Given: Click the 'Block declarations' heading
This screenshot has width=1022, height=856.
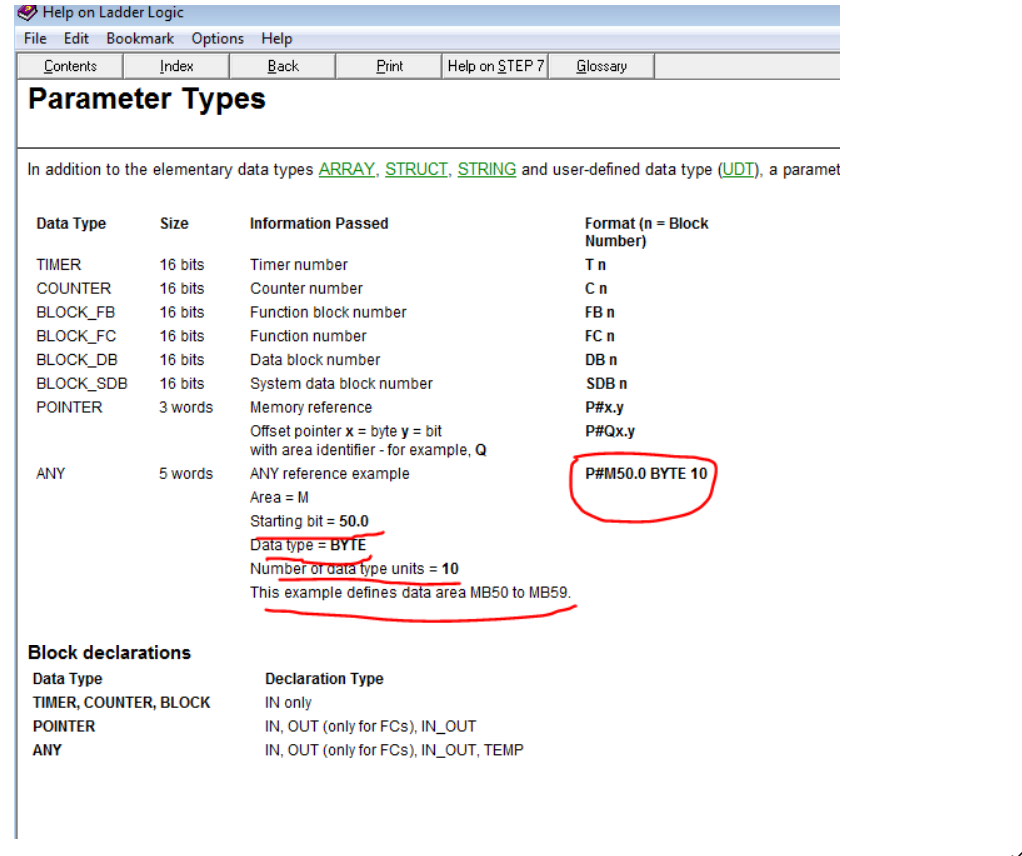Looking at the screenshot, I should (x=110, y=653).
